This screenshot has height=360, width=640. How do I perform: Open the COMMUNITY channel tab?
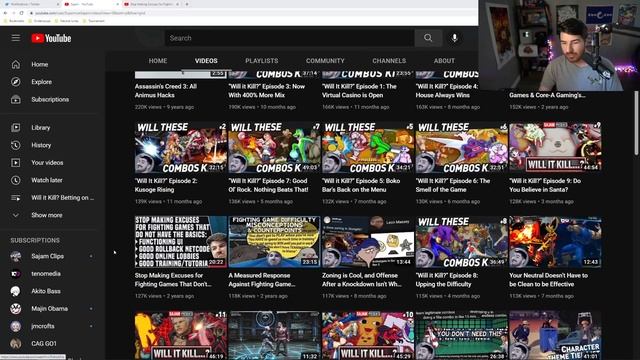(x=325, y=61)
